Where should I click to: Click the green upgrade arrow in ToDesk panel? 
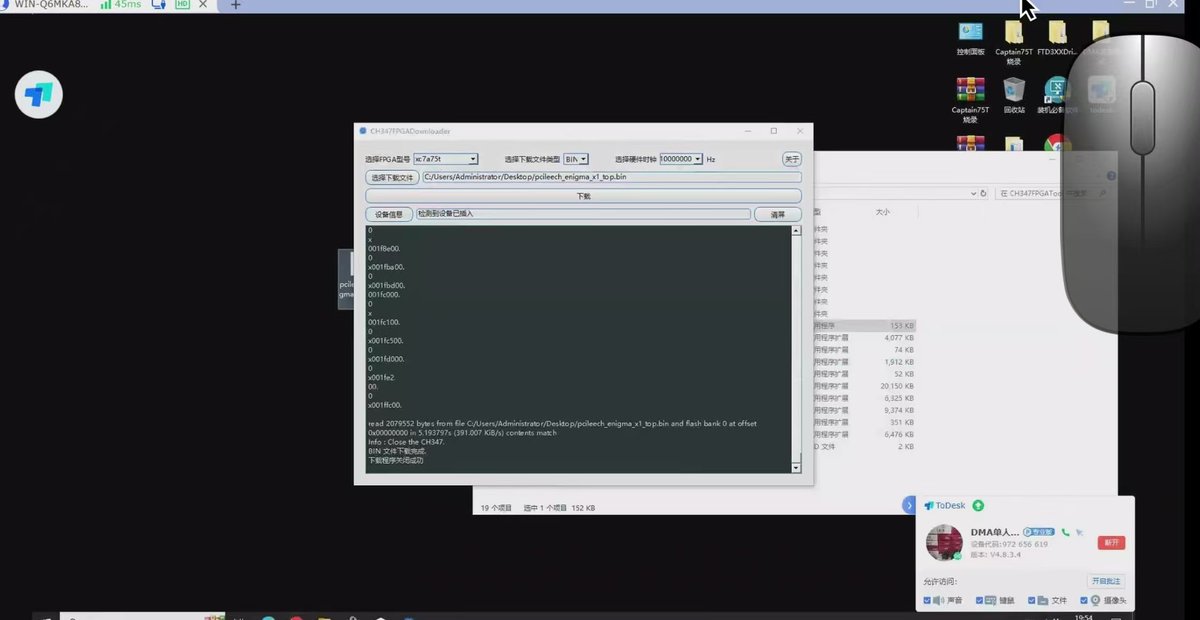pos(978,506)
